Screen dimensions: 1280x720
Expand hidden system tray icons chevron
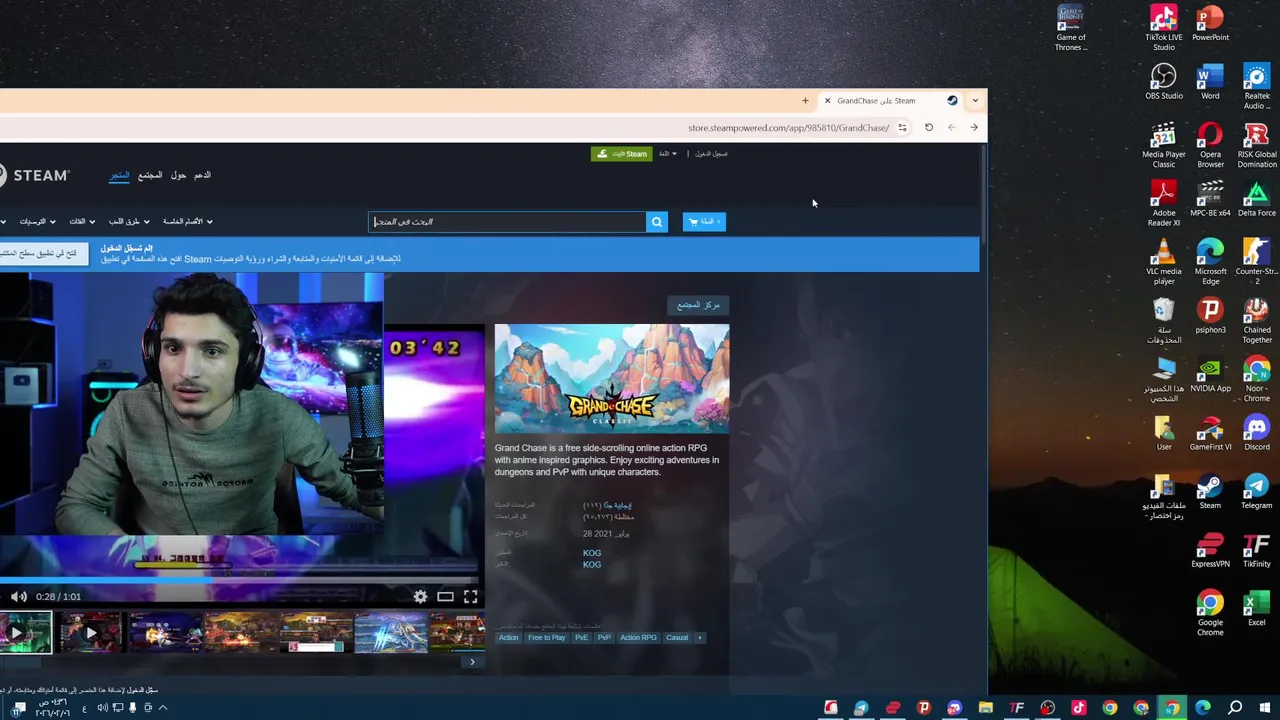pyautogui.click(x=163, y=708)
